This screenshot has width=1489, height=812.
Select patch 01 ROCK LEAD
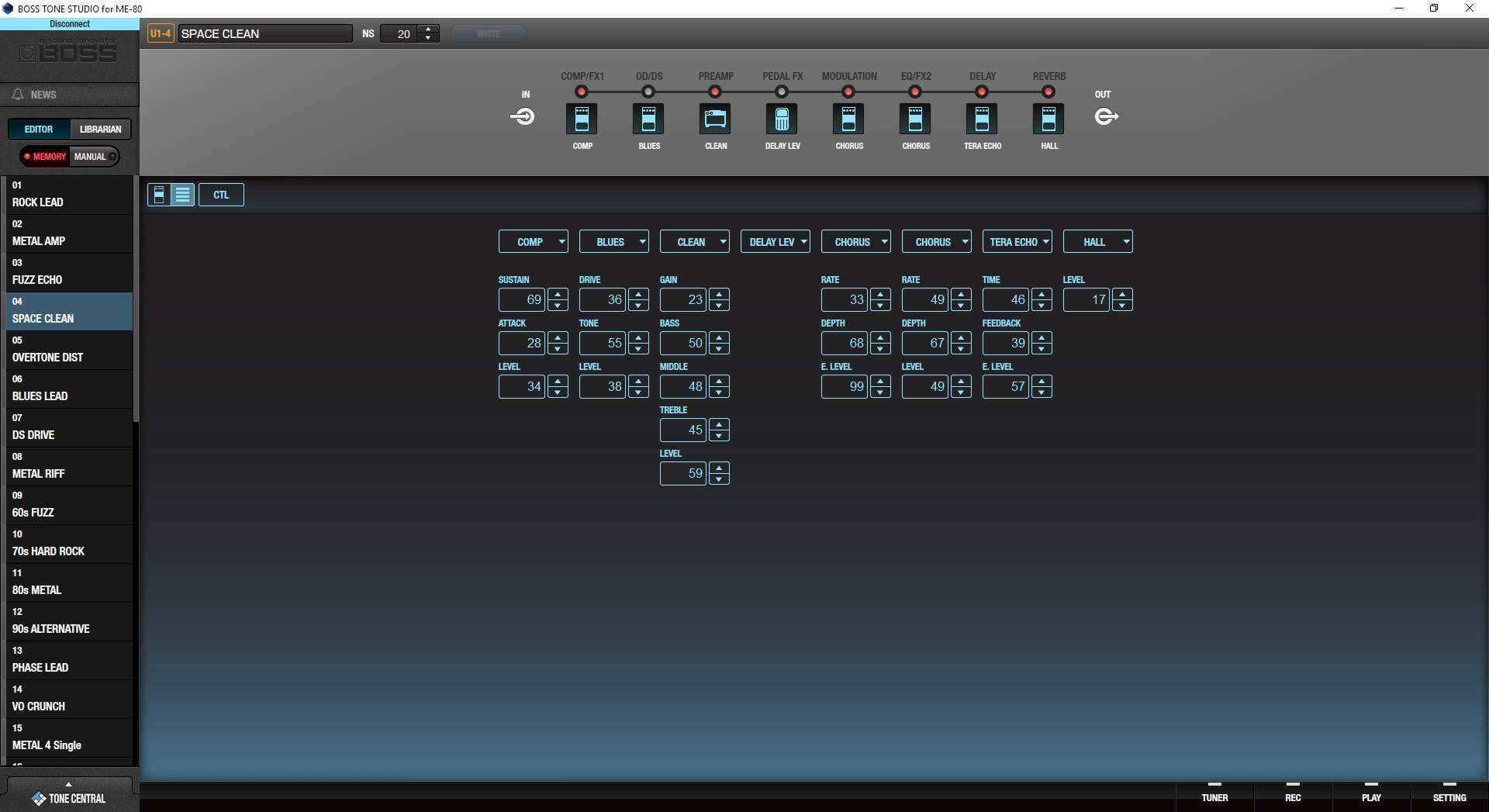pos(68,195)
